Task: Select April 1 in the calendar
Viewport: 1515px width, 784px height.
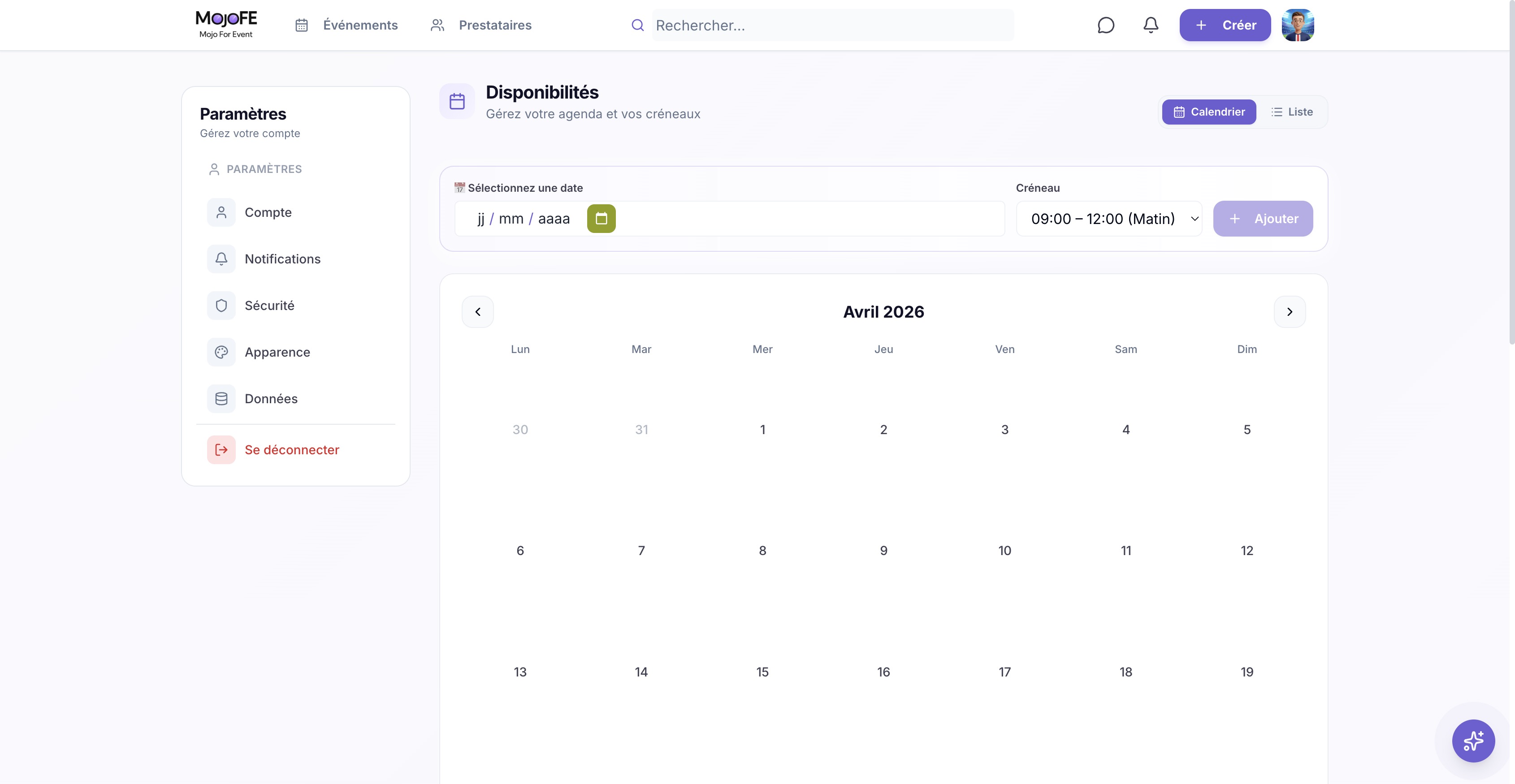Action: [763, 430]
